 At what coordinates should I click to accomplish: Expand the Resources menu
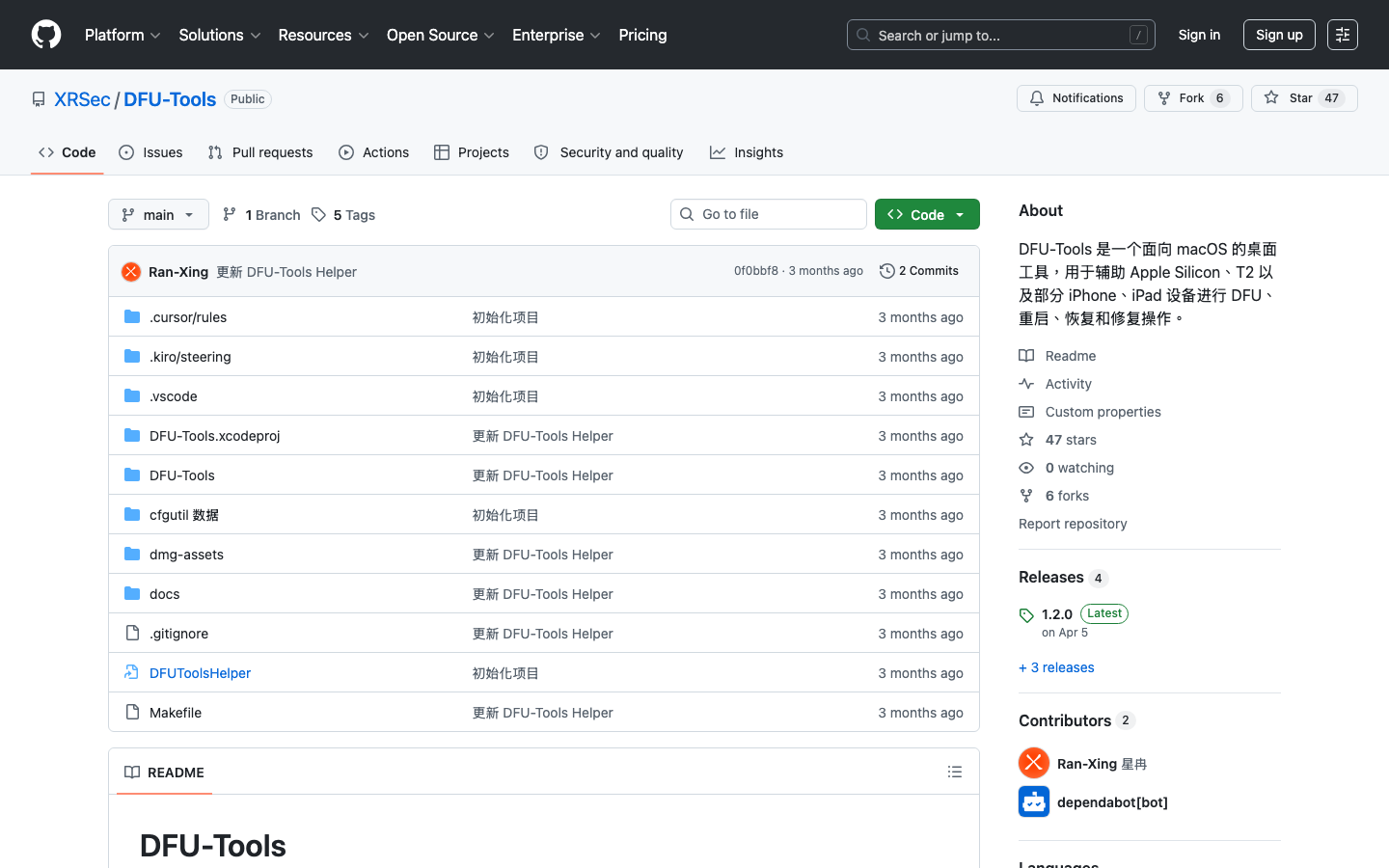(x=323, y=35)
